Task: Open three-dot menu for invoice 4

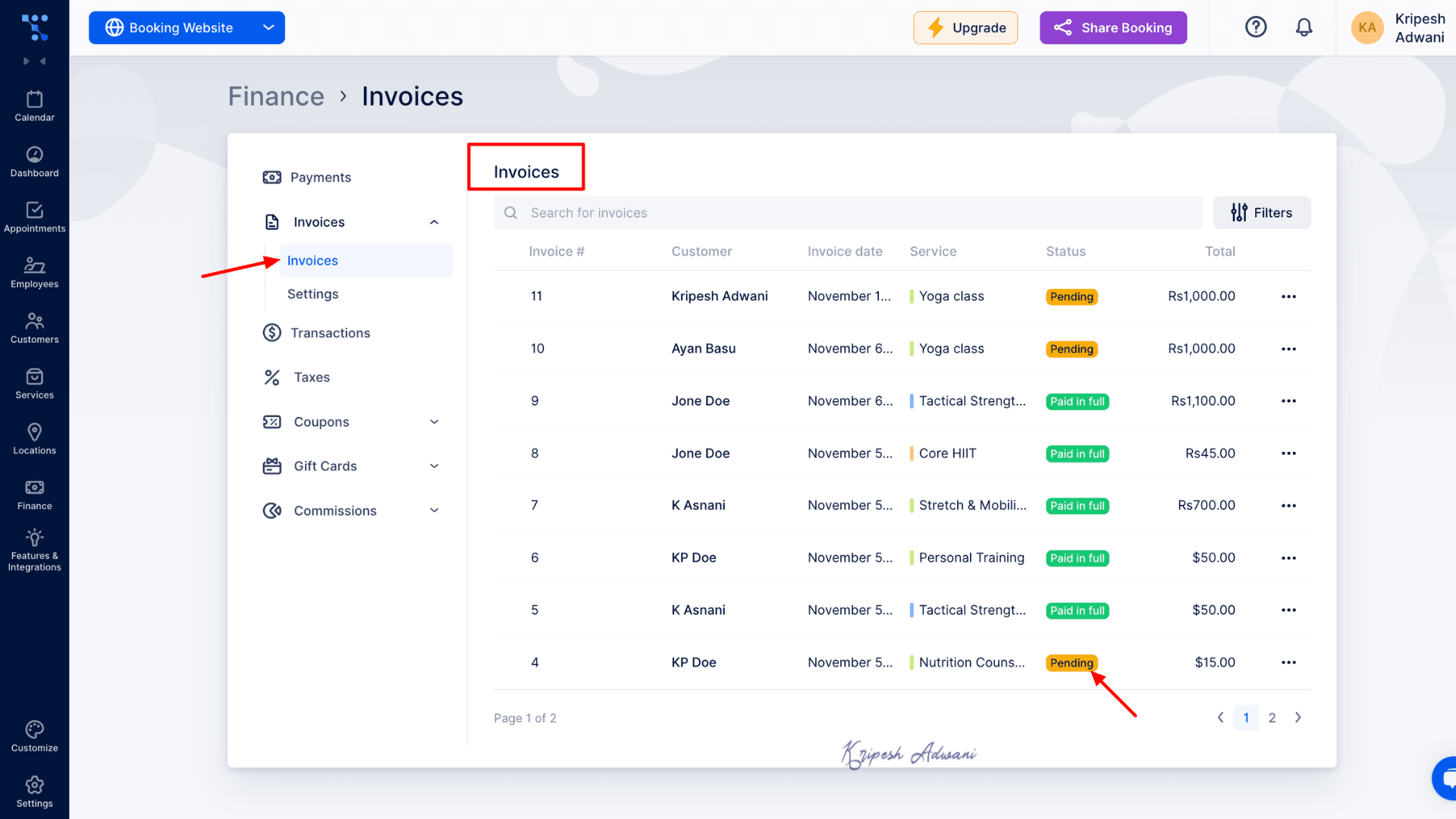Action: coord(1288,663)
